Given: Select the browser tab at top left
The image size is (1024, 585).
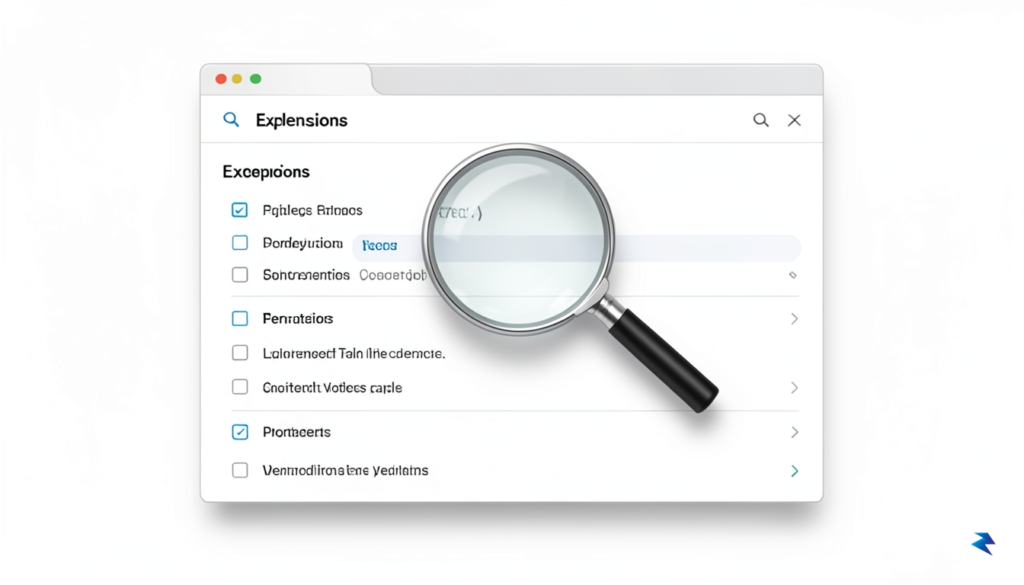Looking at the screenshot, I should (286, 80).
